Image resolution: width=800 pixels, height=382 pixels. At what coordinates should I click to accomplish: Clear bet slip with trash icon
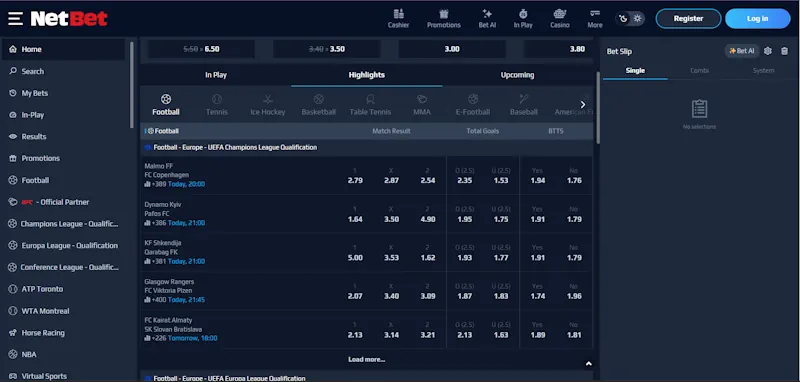785,51
